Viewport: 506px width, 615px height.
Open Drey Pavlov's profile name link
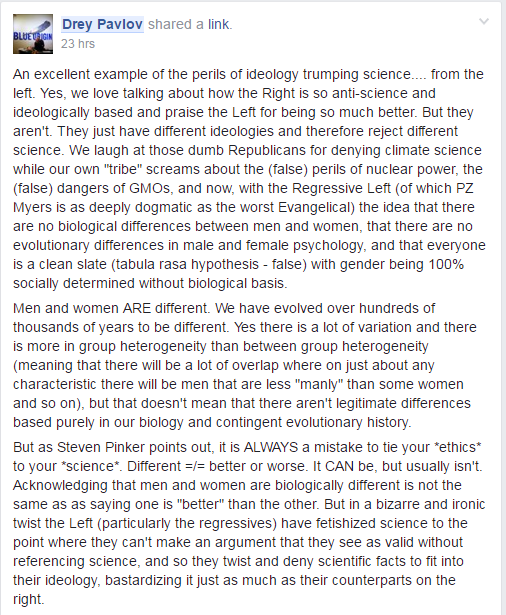coord(102,24)
